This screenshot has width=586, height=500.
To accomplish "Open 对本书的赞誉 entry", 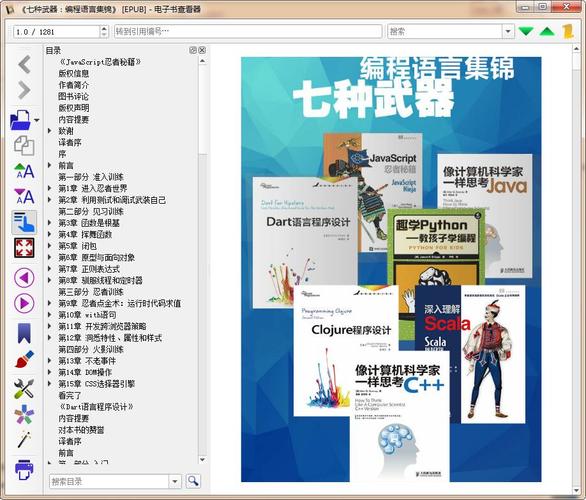I will (81, 430).
